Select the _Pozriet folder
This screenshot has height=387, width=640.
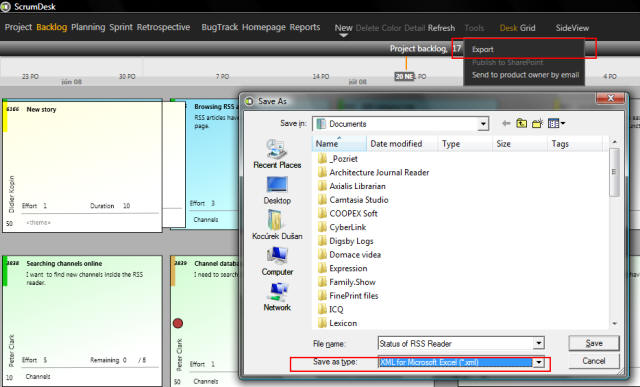coord(338,159)
